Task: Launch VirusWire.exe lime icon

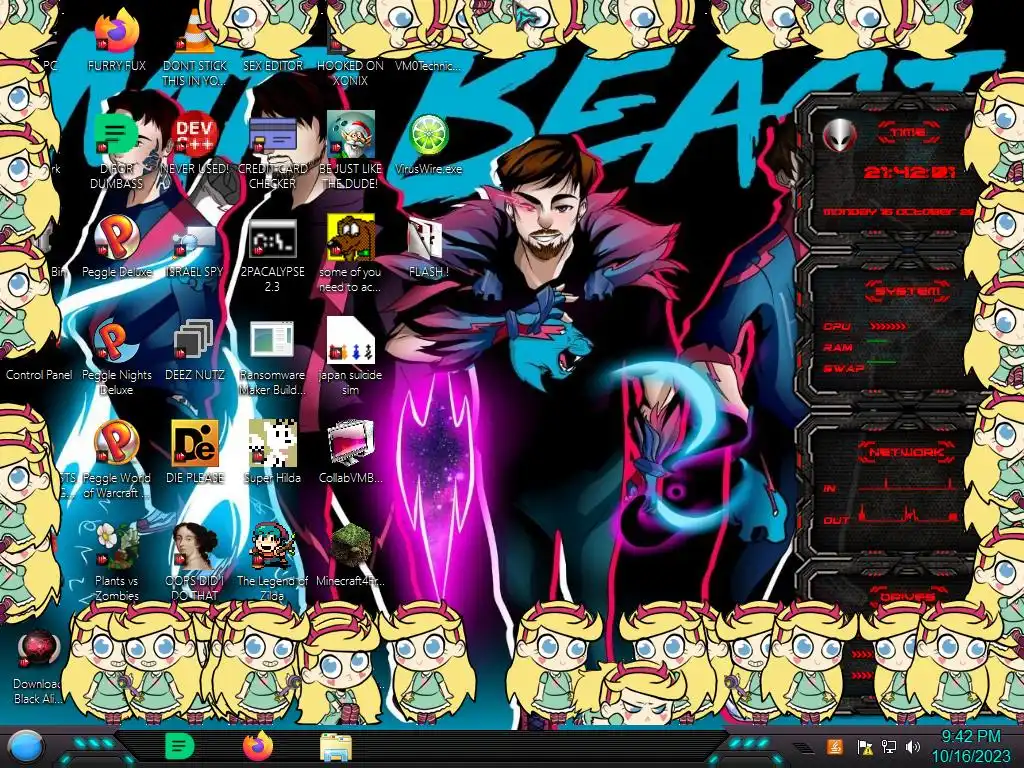Action: click(x=428, y=135)
